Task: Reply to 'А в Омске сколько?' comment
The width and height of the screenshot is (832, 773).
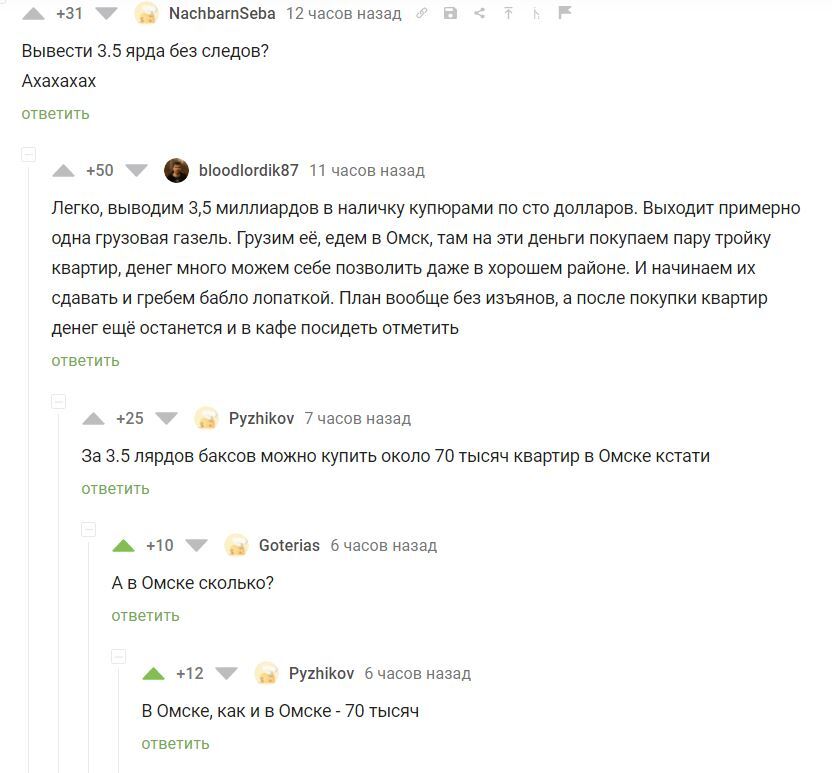Action: tap(145, 615)
